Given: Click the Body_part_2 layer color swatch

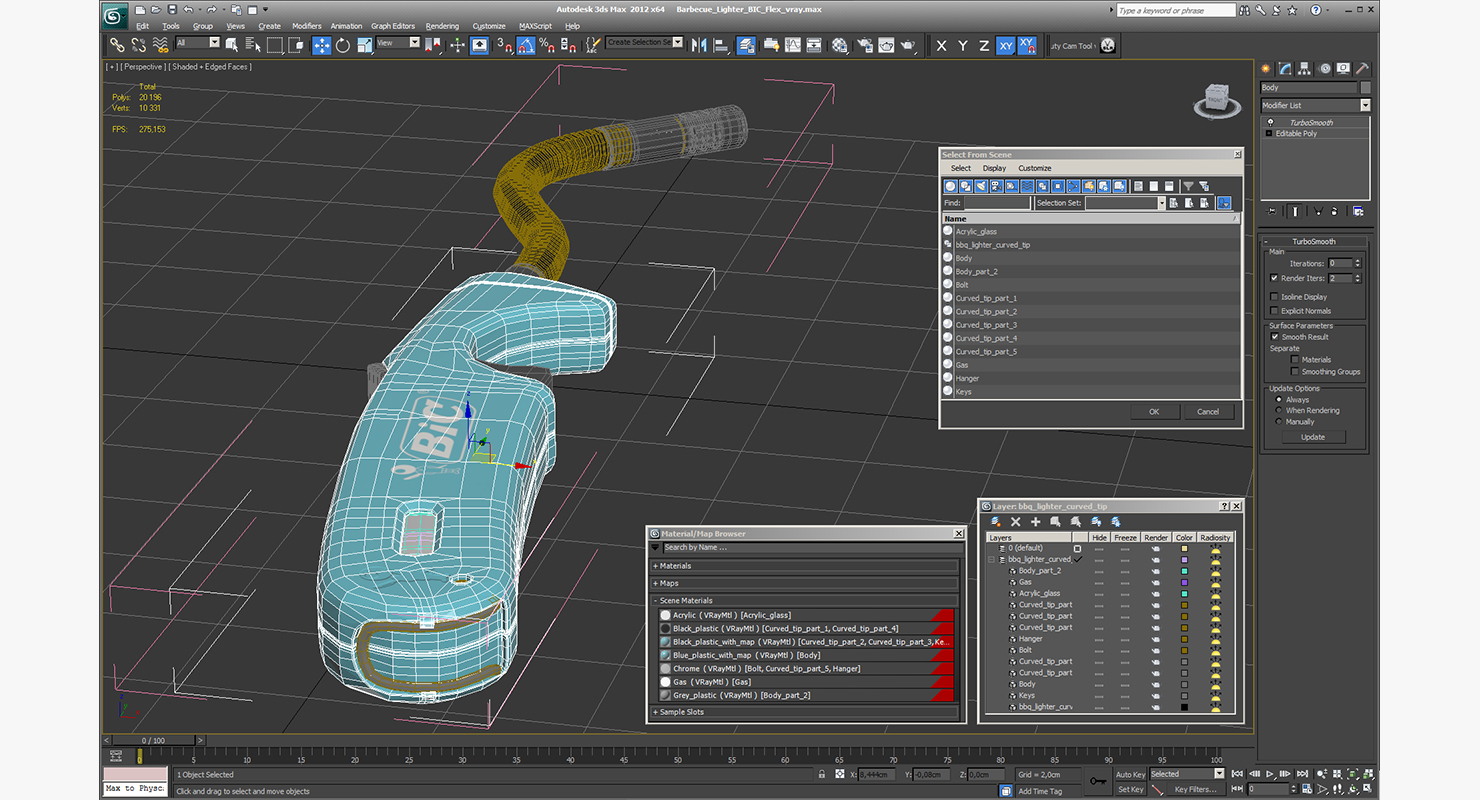Looking at the screenshot, I should pyautogui.click(x=1184, y=571).
